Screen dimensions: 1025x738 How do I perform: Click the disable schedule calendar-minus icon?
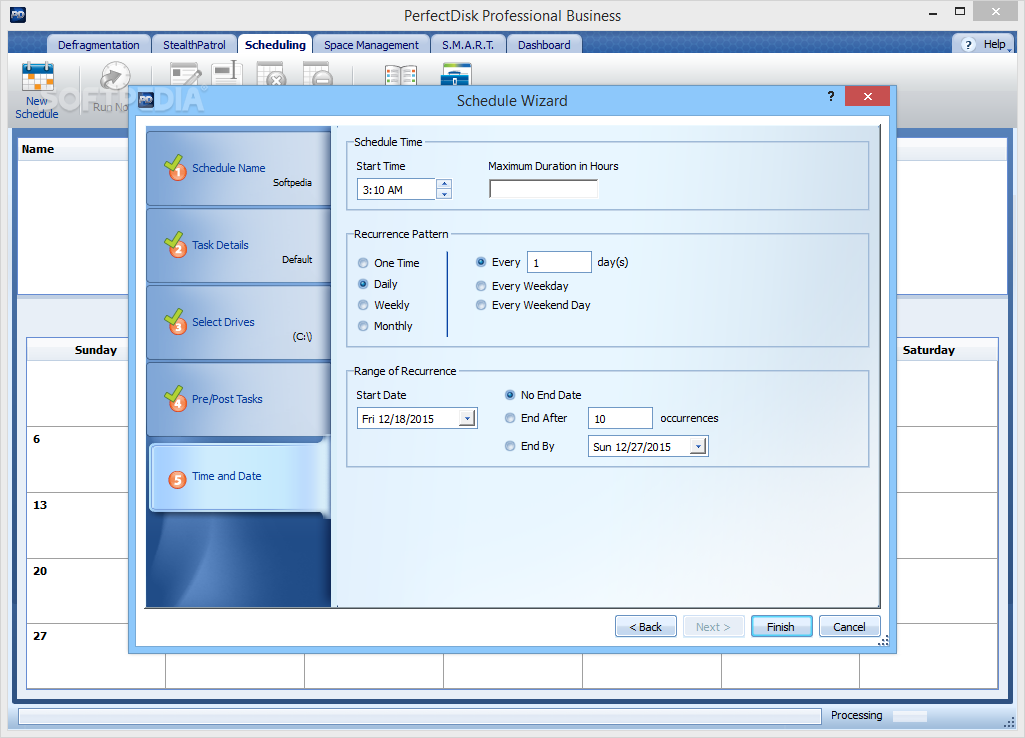(x=318, y=74)
